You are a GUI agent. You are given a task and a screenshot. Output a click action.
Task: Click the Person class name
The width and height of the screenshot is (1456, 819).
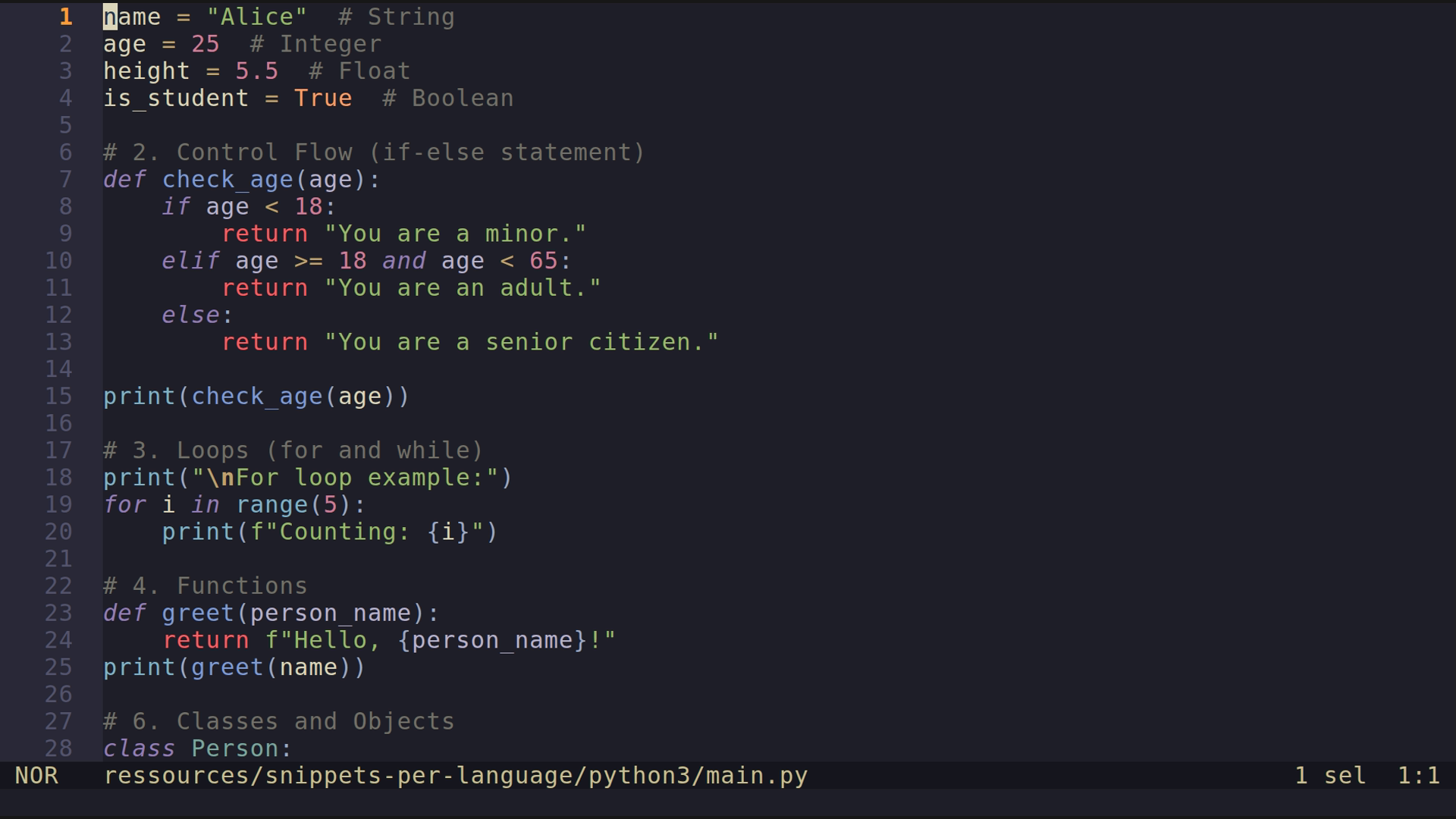(x=235, y=748)
